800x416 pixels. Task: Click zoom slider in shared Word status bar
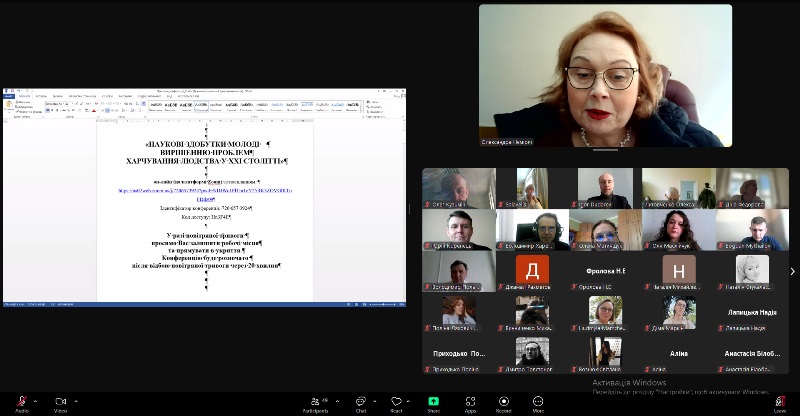click(383, 304)
